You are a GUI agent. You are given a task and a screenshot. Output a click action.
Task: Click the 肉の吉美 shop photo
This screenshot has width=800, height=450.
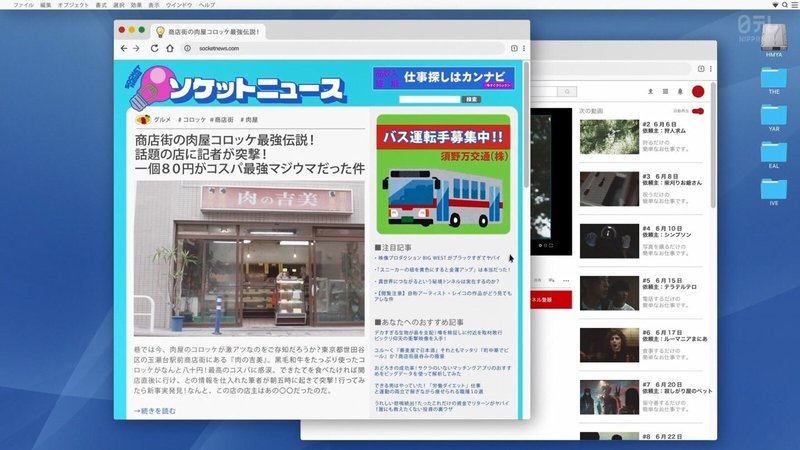(249, 258)
